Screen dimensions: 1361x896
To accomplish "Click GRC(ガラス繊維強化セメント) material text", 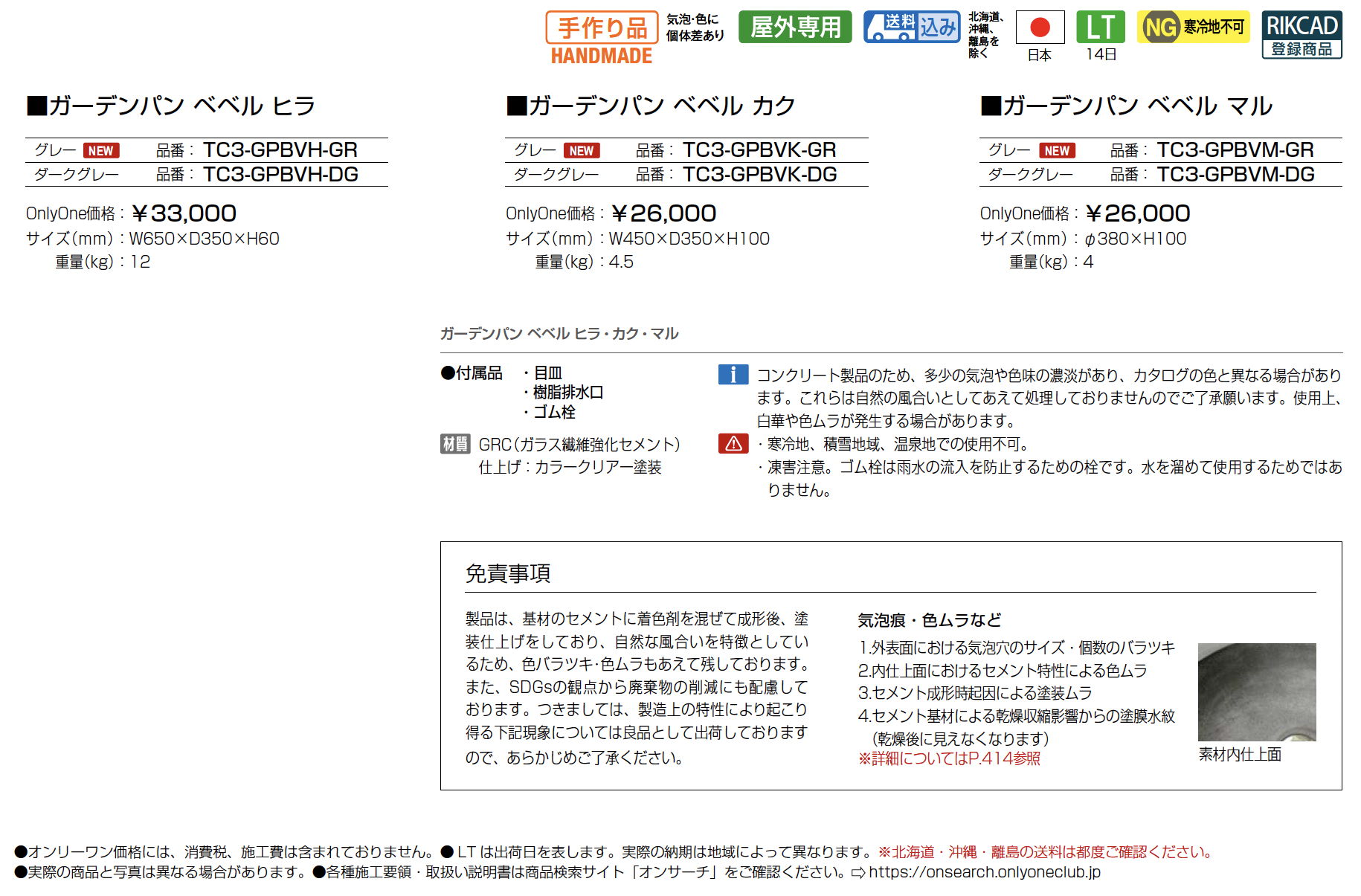I will 579,445.
